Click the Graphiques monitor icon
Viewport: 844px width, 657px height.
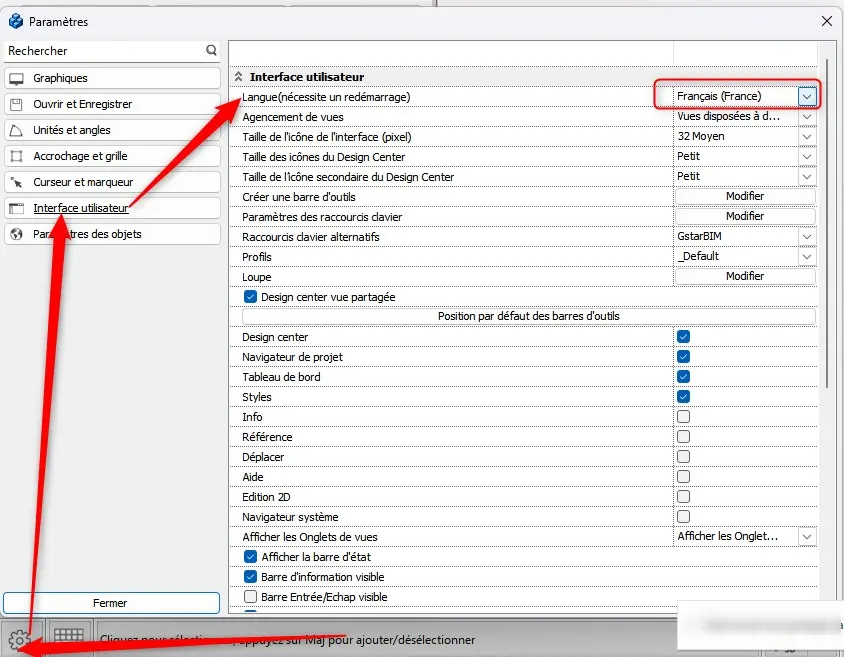pos(17,79)
